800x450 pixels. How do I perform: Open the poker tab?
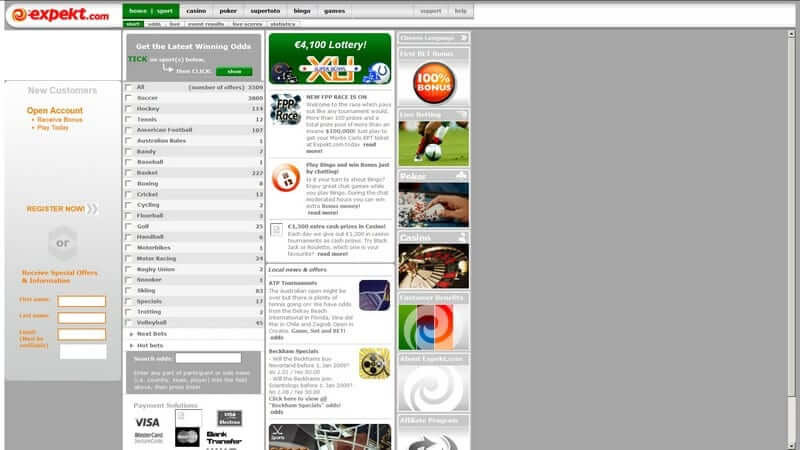coord(228,11)
